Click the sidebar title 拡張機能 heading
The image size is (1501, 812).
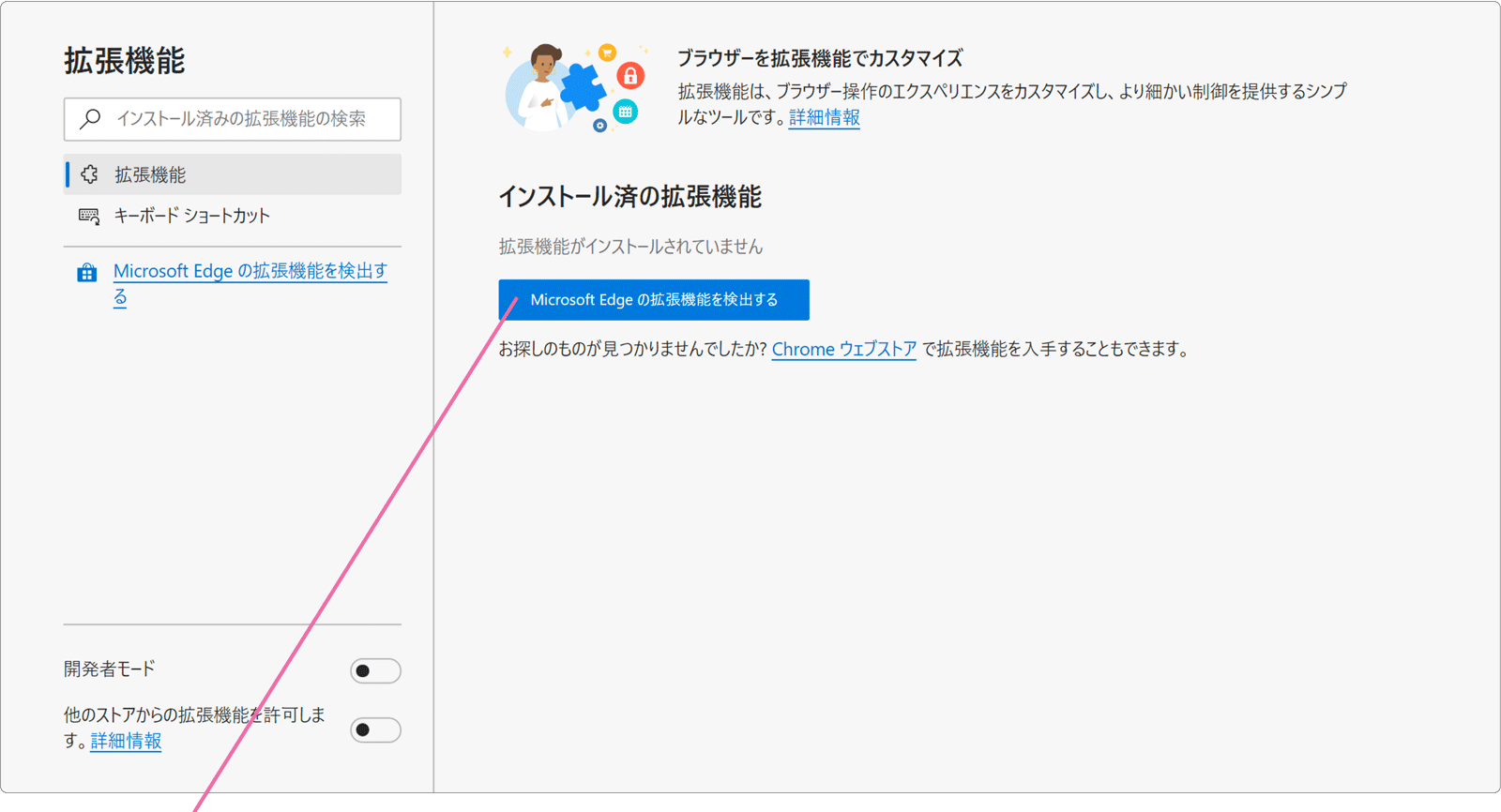pyautogui.click(x=125, y=61)
